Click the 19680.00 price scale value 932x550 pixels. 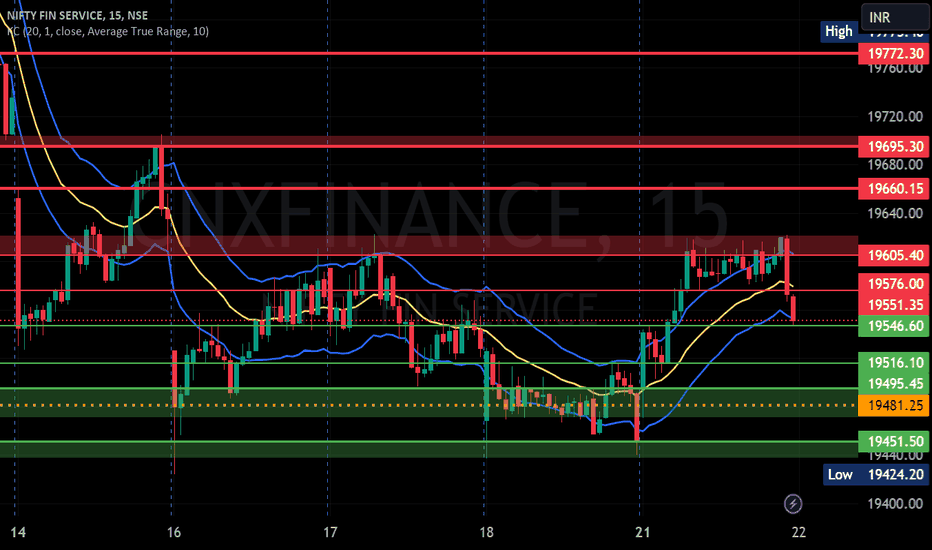point(895,165)
